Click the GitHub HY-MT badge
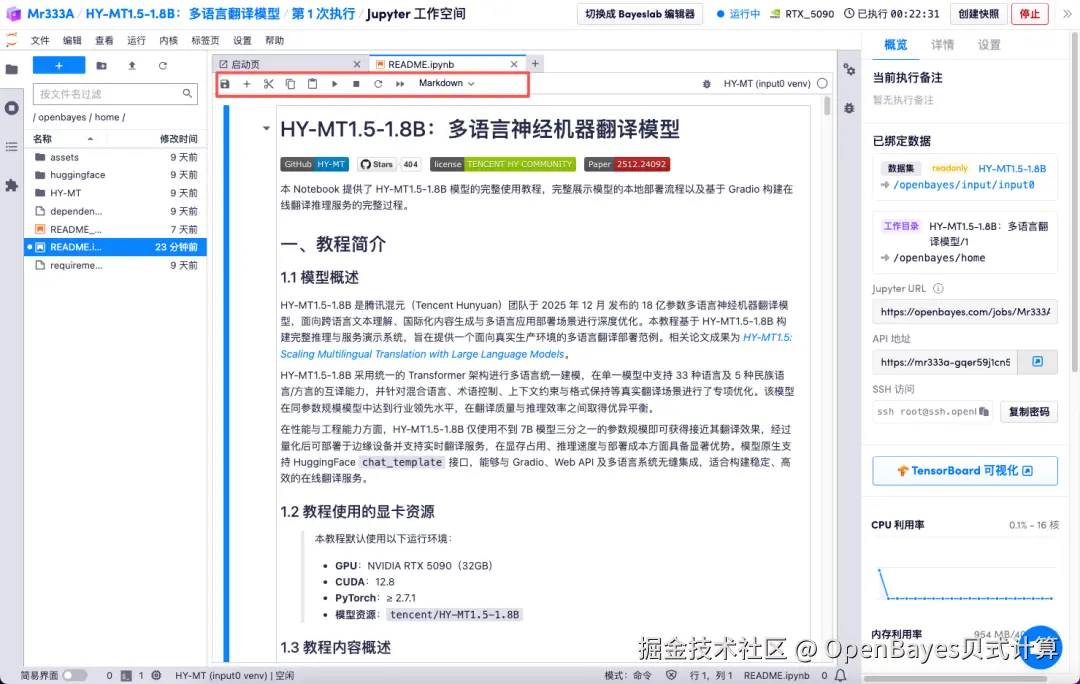The image size is (1080, 684). click(315, 164)
